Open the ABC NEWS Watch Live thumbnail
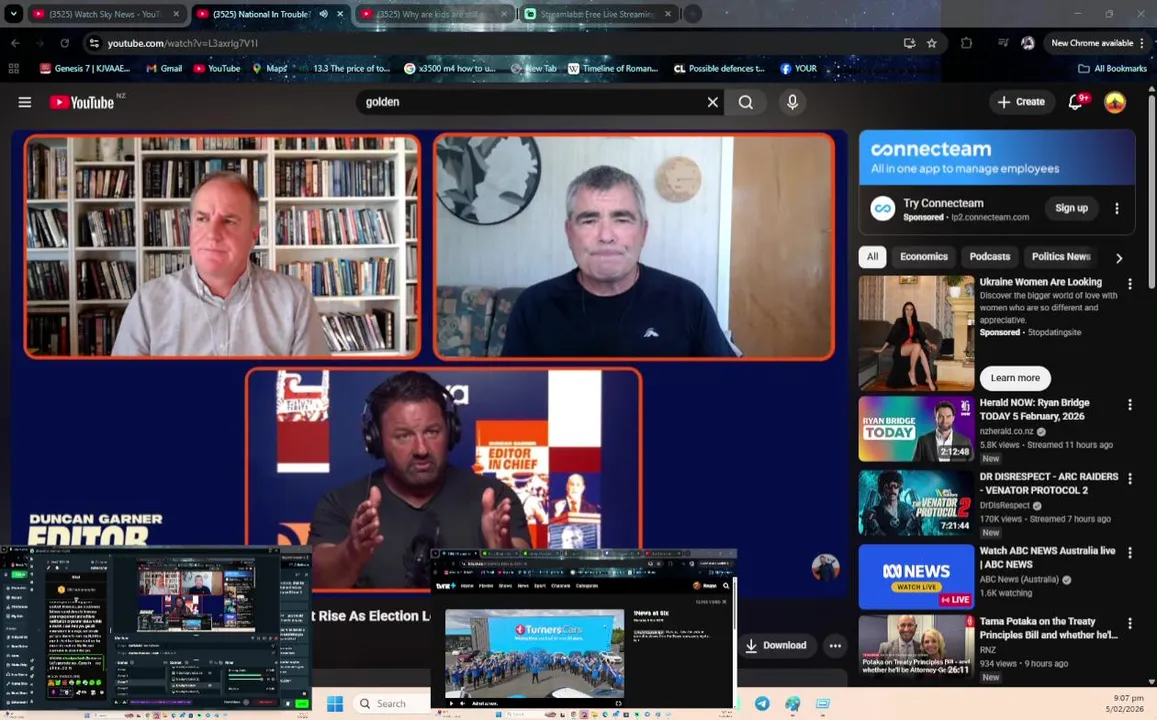Screen dimensions: 1157x720 click(x=916, y=577)
